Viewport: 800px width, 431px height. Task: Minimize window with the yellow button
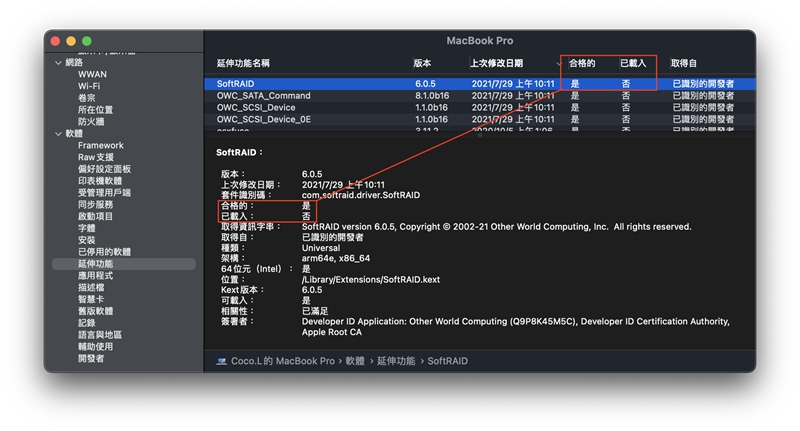71,41
